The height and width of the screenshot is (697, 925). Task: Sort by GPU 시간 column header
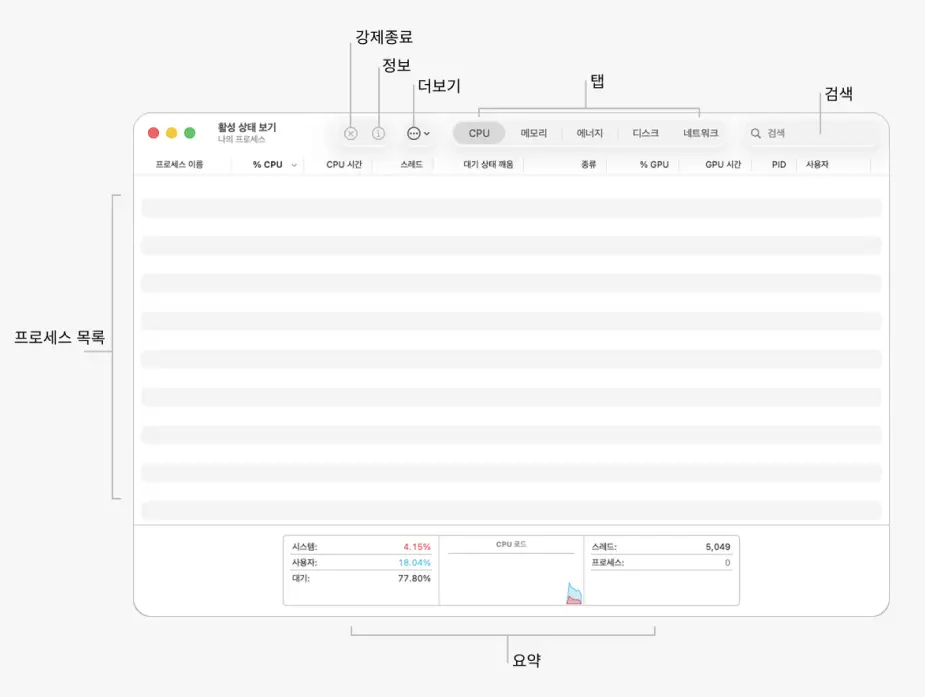coord(723,165)
